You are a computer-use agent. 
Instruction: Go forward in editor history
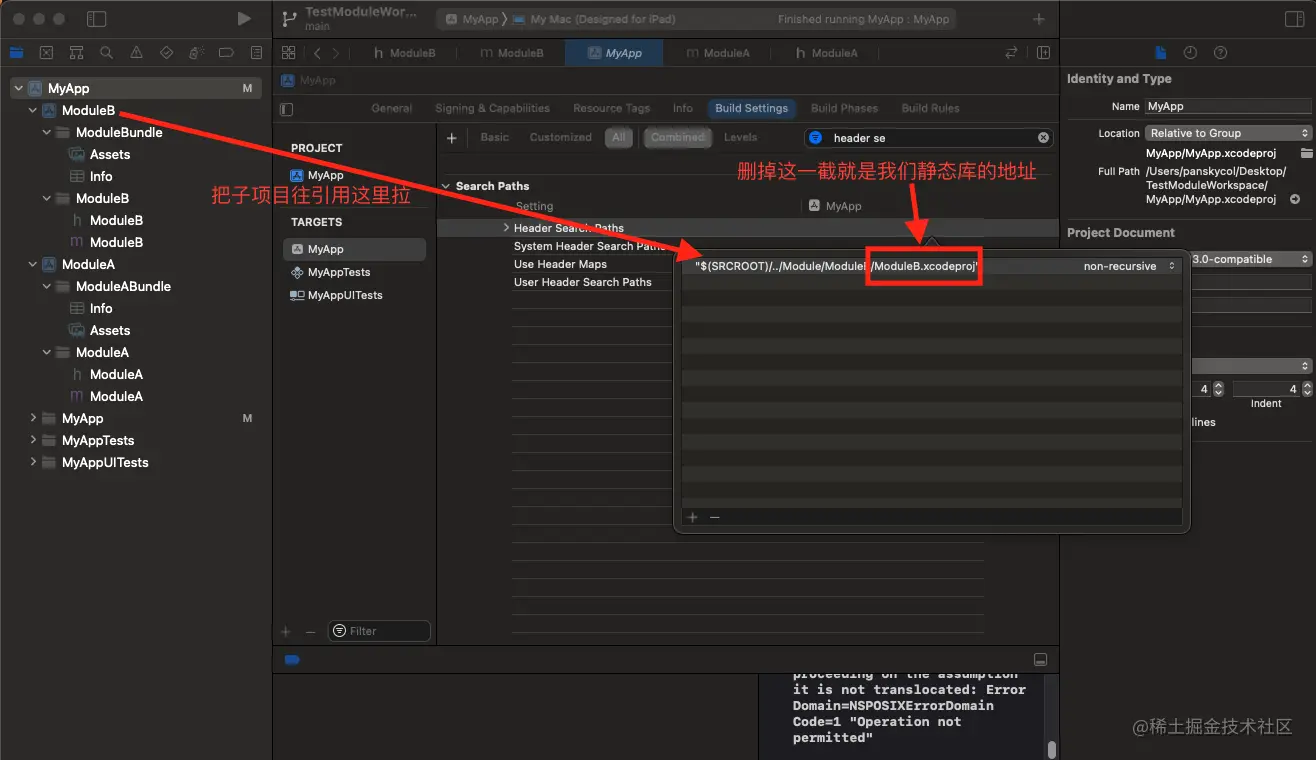point(336,53)
